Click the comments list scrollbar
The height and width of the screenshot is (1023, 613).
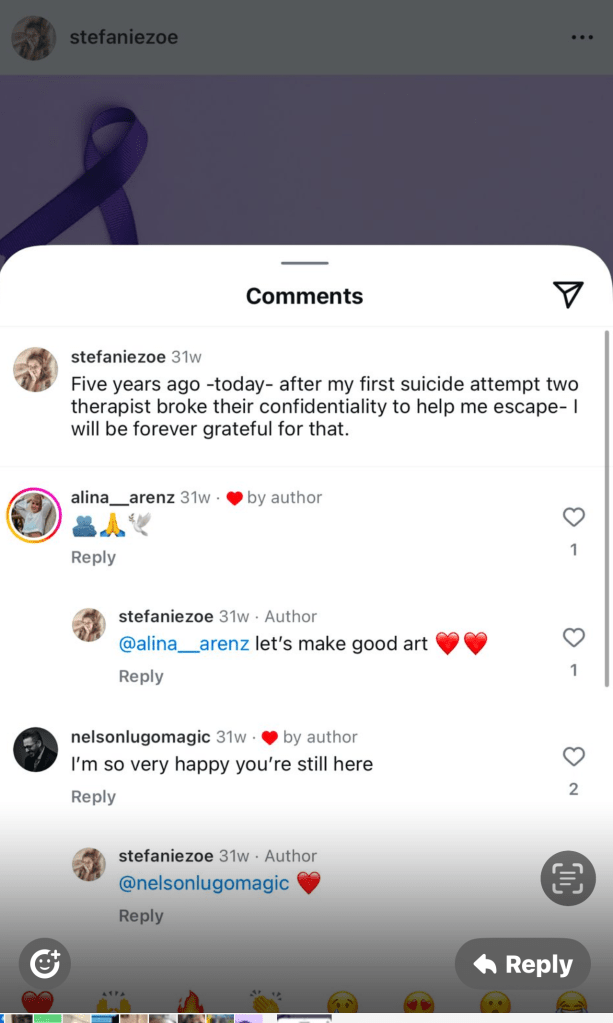pos(607,509)
